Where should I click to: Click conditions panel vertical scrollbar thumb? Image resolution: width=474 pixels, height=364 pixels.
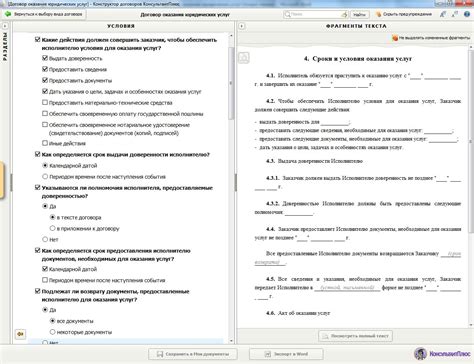tap(231, 83)
